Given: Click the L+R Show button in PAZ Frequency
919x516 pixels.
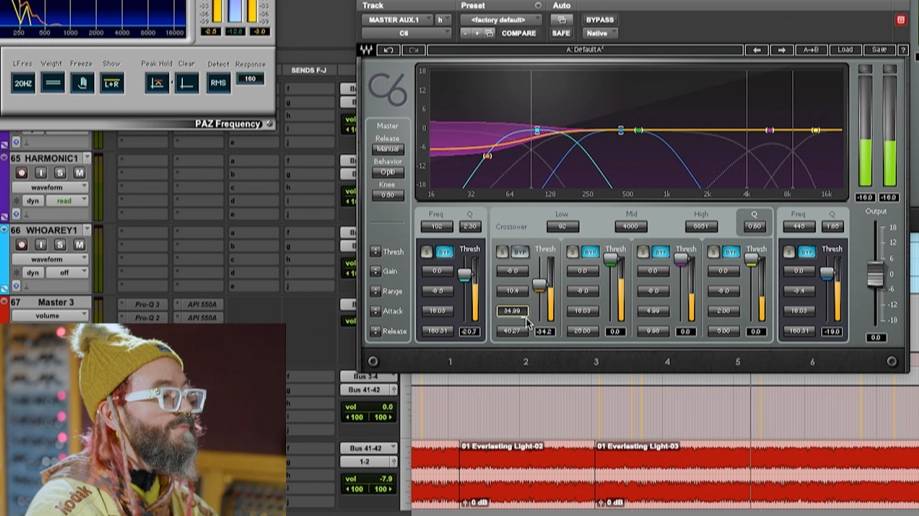Looking at the screenshot, I should (x=111, y=83).
